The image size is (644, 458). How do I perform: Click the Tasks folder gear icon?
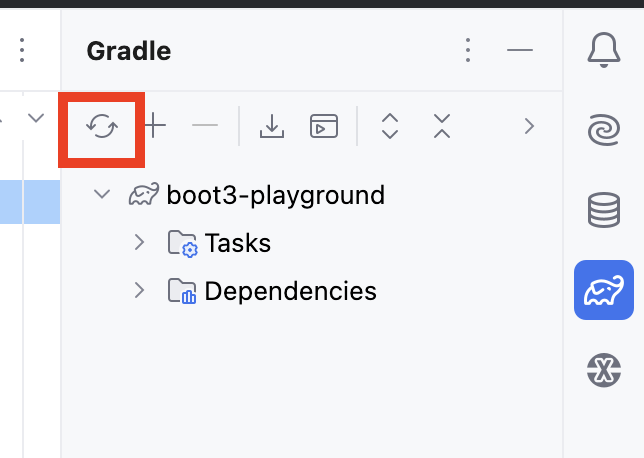(x=183, y=244)
